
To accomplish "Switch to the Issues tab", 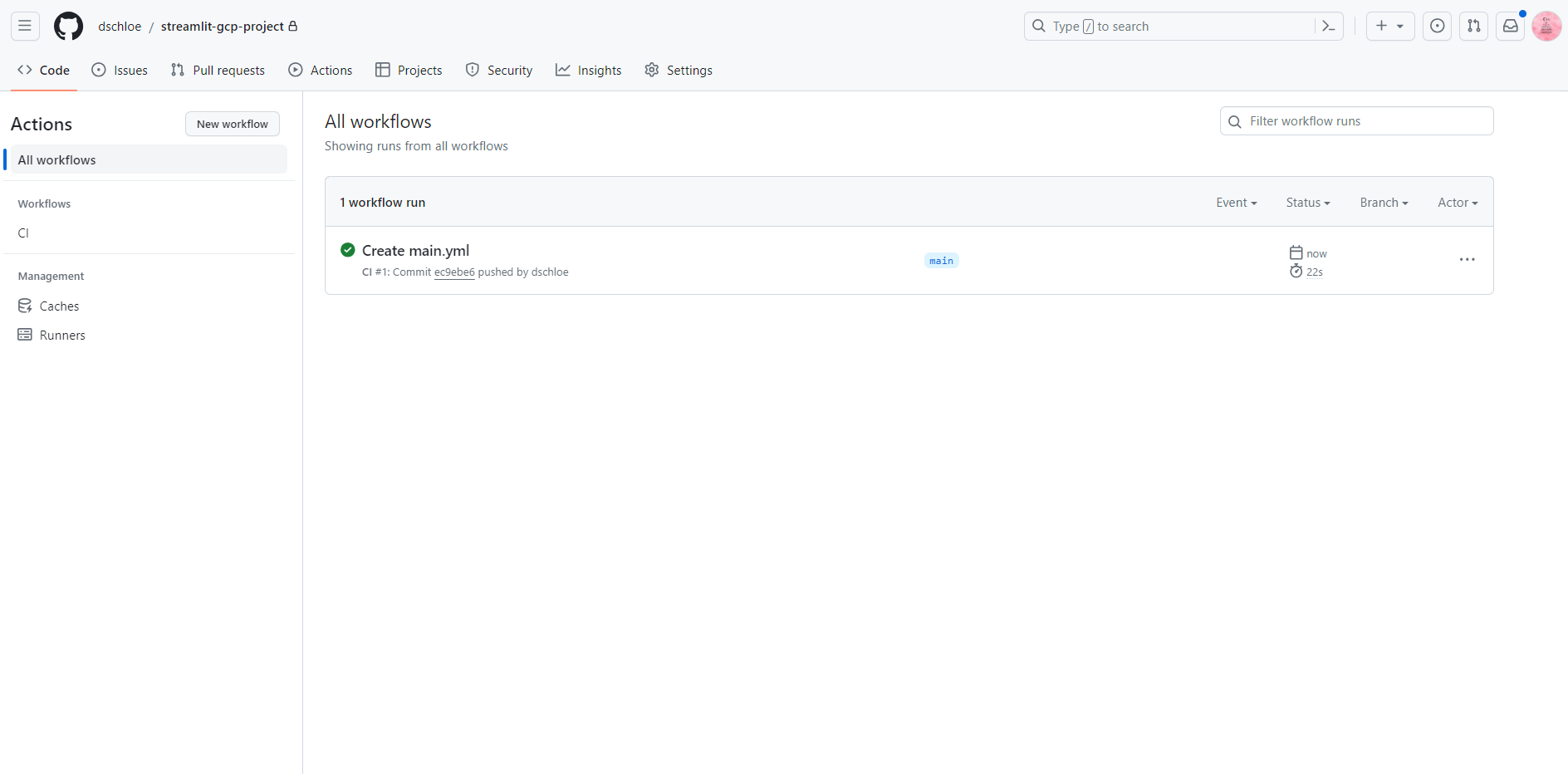I will 120,71.
